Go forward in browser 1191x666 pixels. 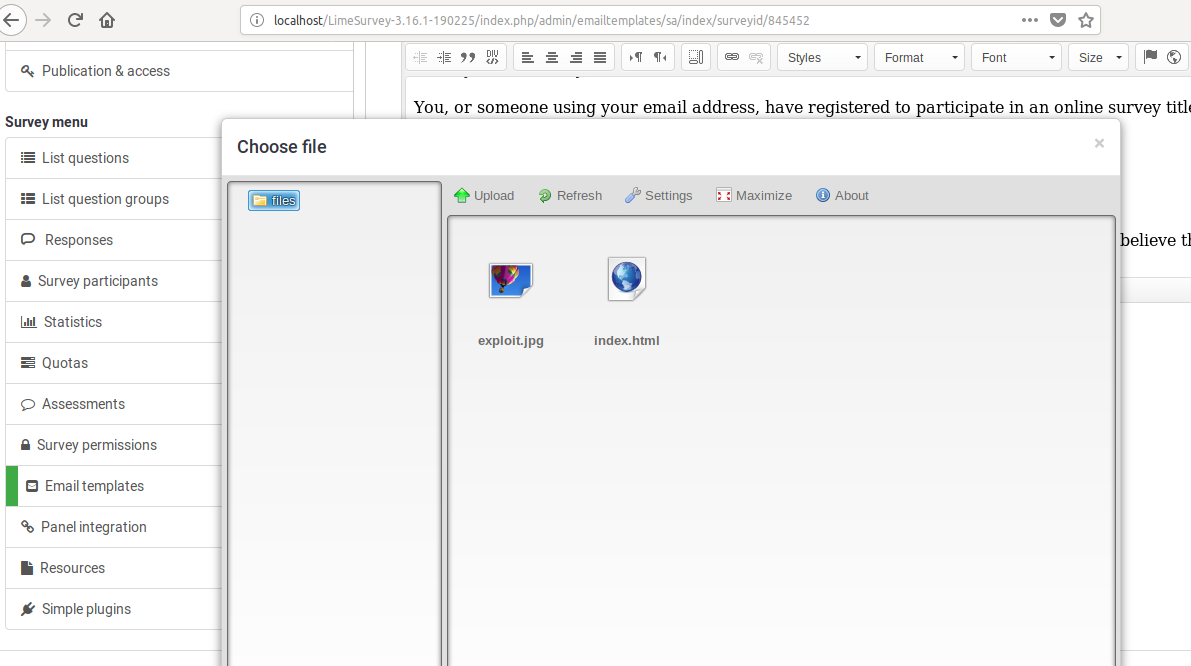click(x=43, y=21)
